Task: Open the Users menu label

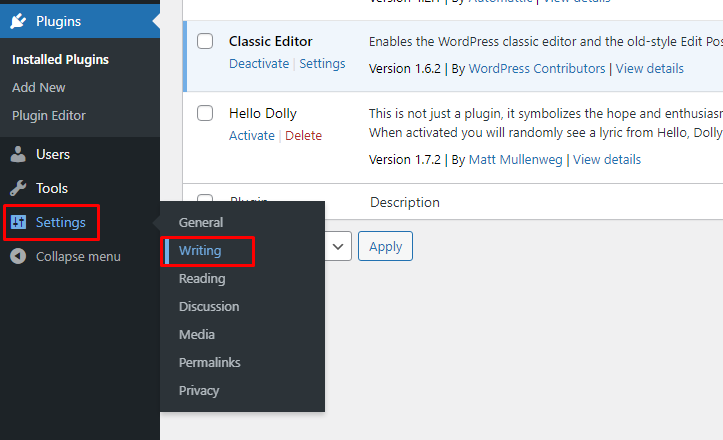Action: click(53, 155)
